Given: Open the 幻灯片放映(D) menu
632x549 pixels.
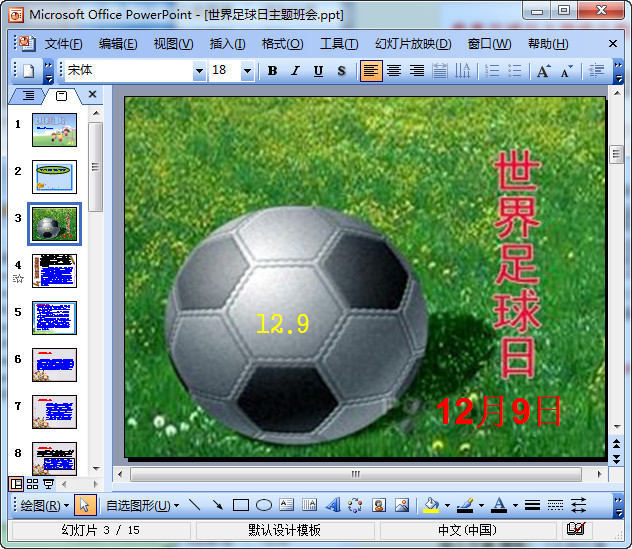Looking at the screenshot, I should [413, 44].
